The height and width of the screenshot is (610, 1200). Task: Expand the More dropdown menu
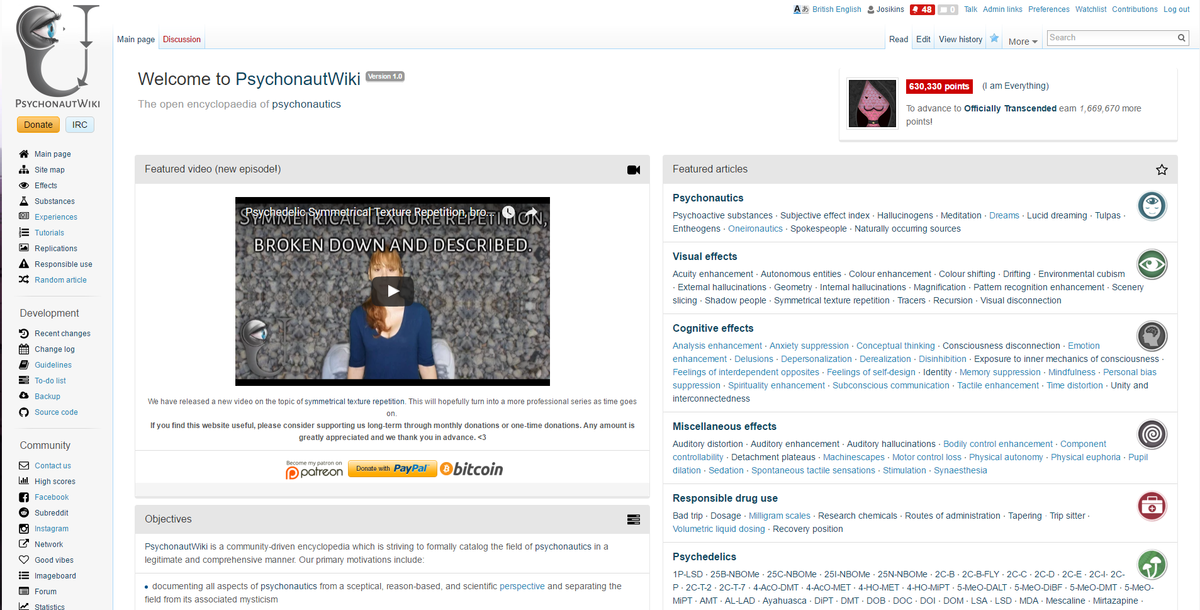pyautogui.click(x=1023, y=41)
